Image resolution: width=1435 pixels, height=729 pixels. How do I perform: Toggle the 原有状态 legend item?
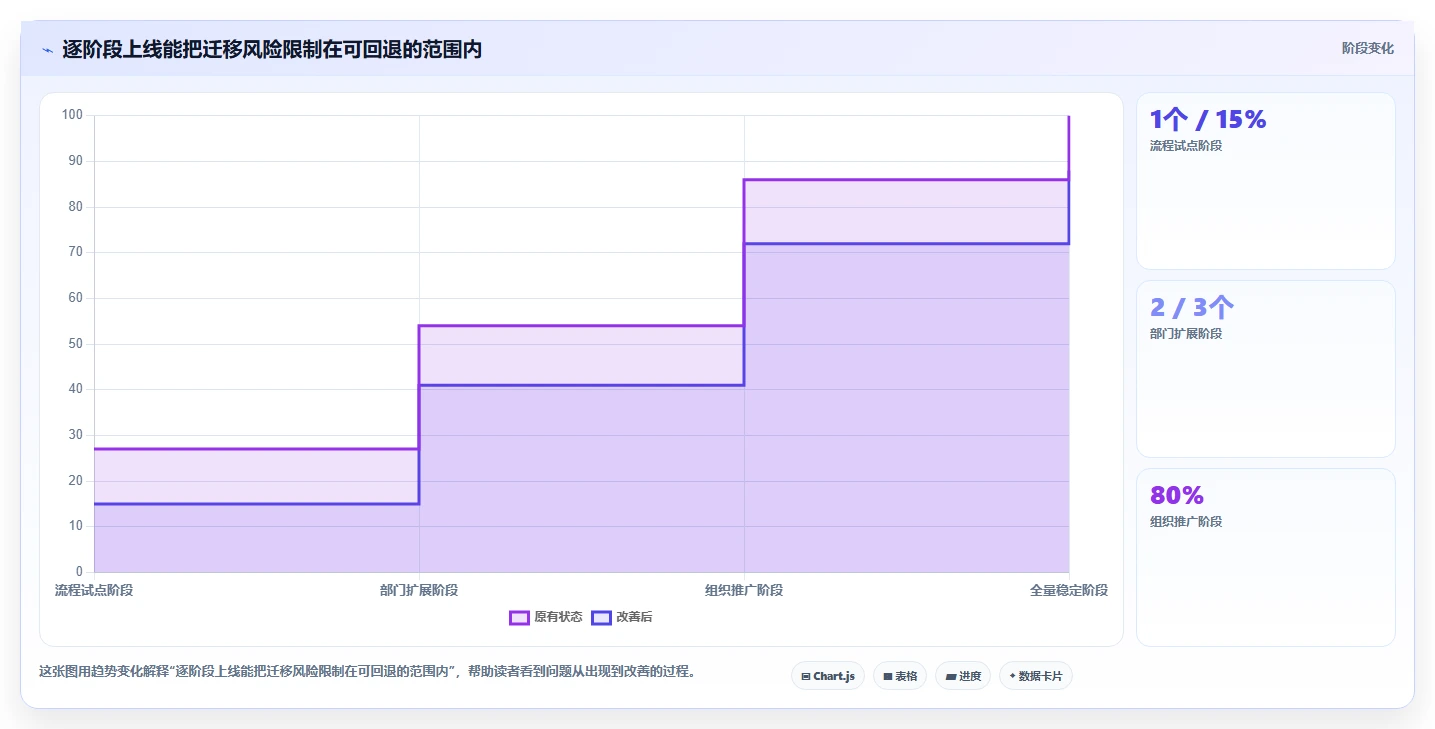coord(546,617)
